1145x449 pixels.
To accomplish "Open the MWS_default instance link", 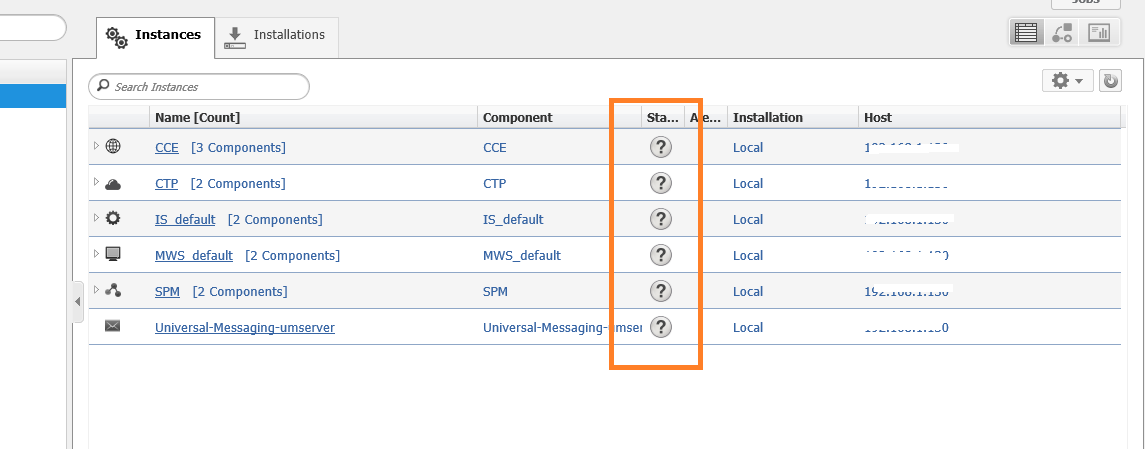I will pos(194,256).
